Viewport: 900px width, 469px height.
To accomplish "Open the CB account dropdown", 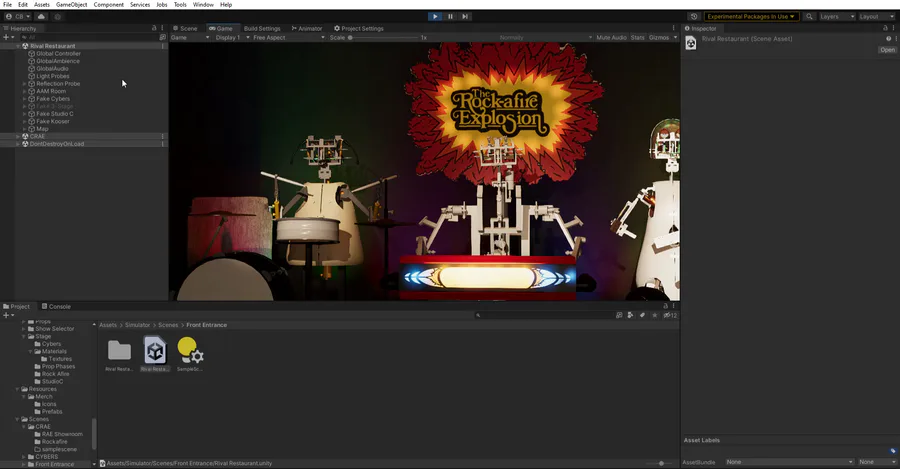I will (18, 17).
